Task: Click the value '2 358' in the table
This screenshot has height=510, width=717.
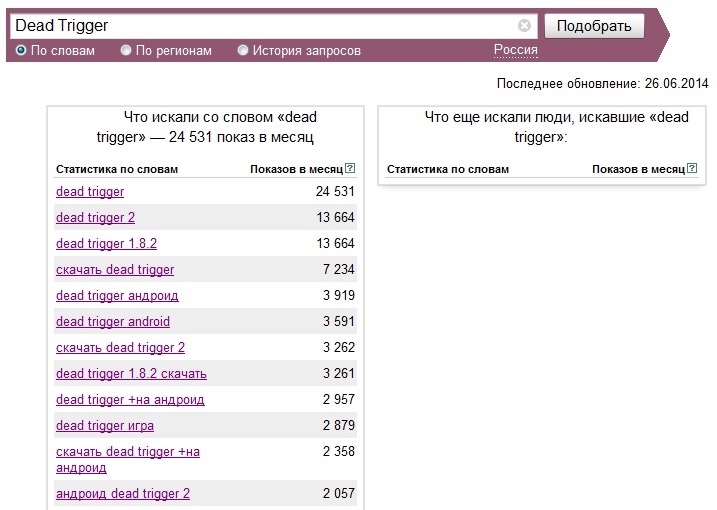Action: 339,452
